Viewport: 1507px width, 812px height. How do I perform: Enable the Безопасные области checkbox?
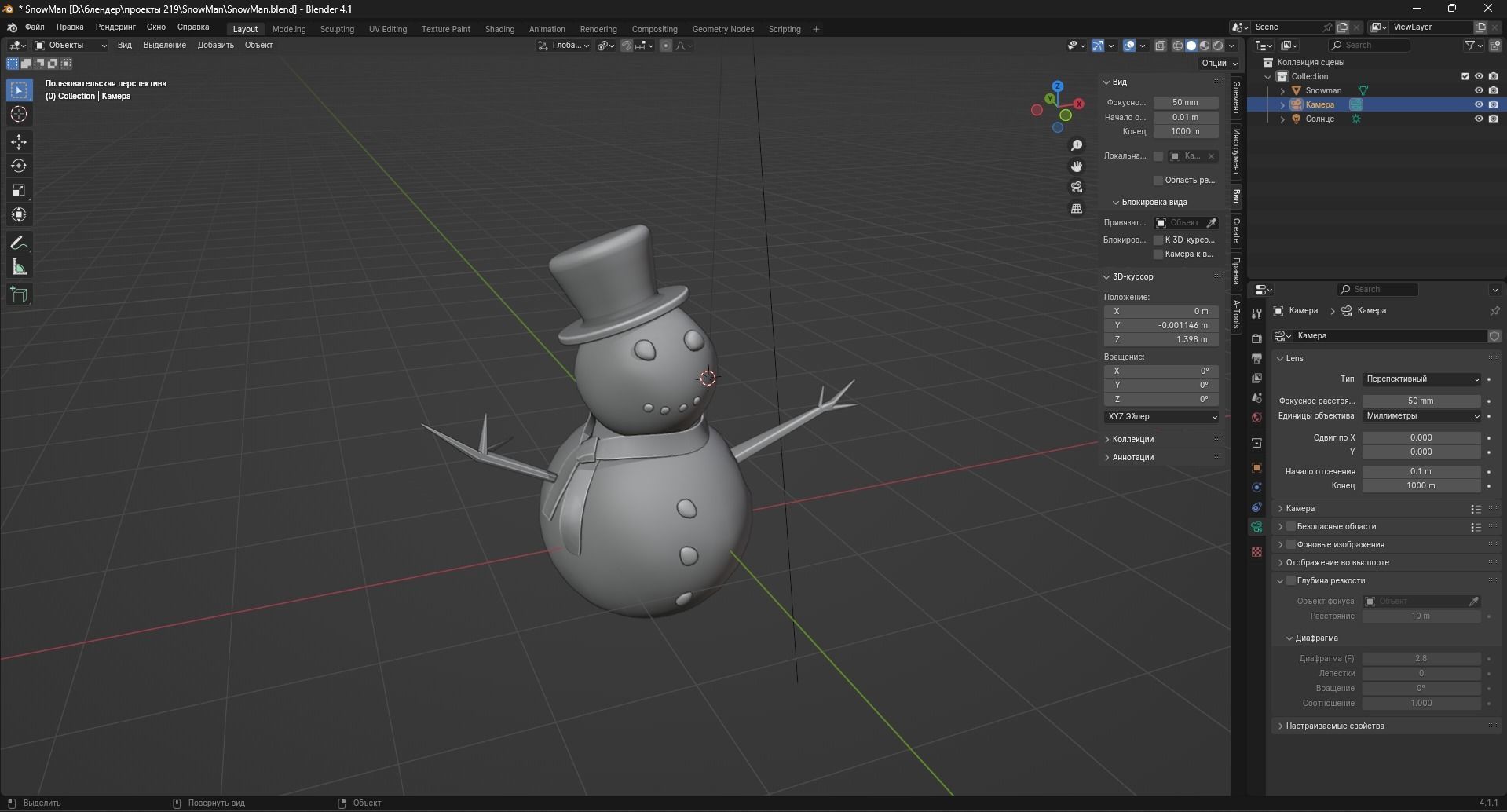(1290, 526)
